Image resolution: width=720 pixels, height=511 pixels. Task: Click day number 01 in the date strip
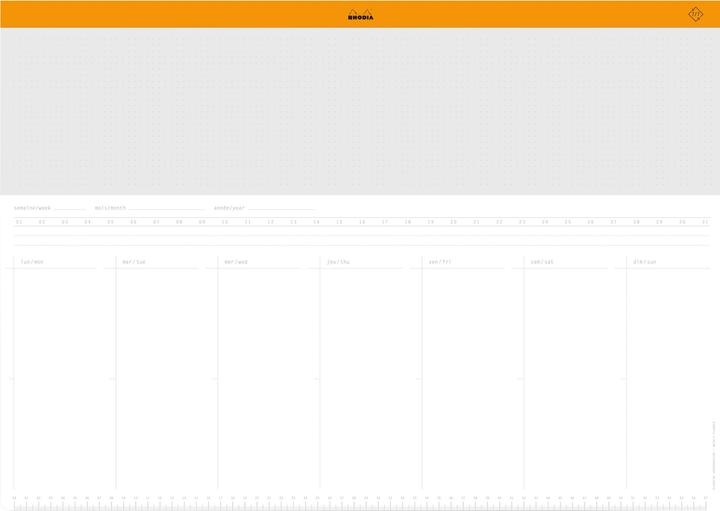tap(19, 222)
